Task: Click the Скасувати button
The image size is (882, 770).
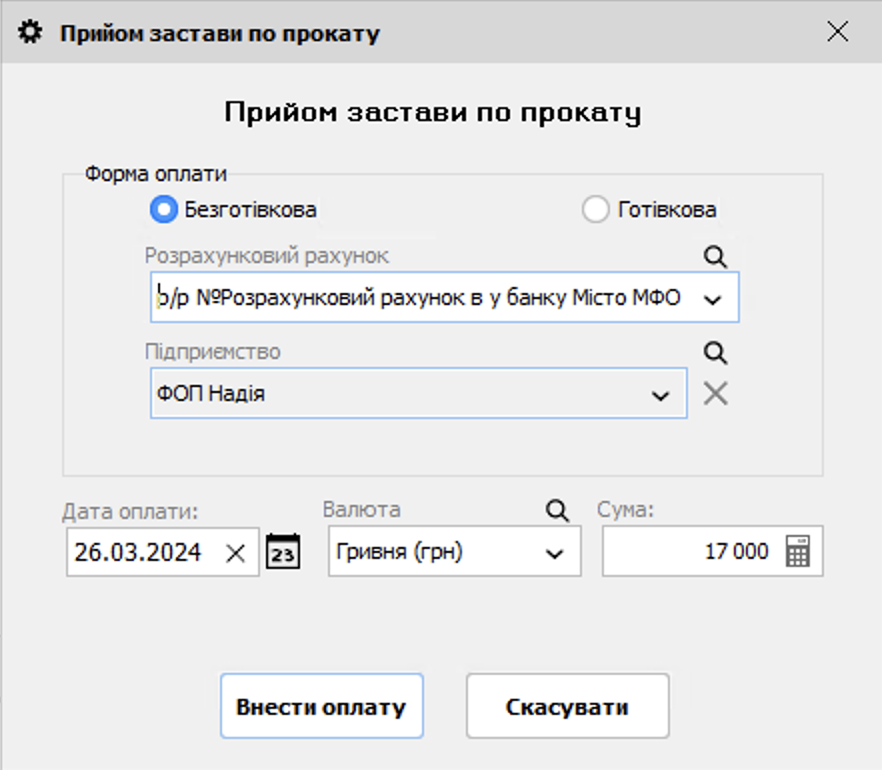Action: tap(567, 706)
